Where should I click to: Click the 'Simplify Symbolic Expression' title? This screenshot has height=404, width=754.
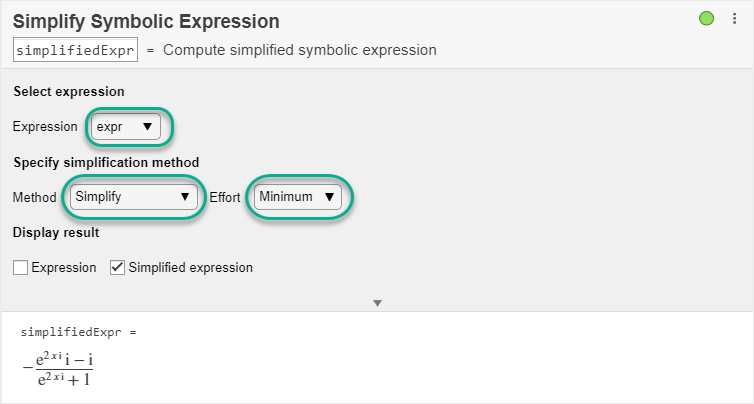click(x=146, y=21)
